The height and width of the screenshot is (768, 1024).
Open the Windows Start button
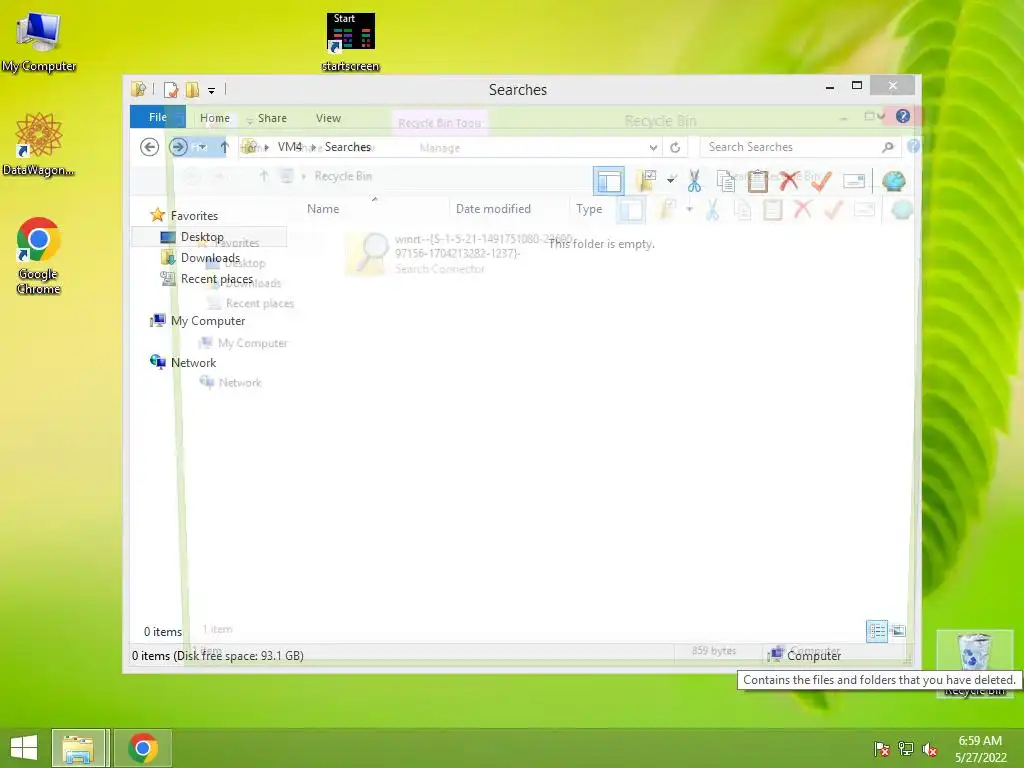24,748
